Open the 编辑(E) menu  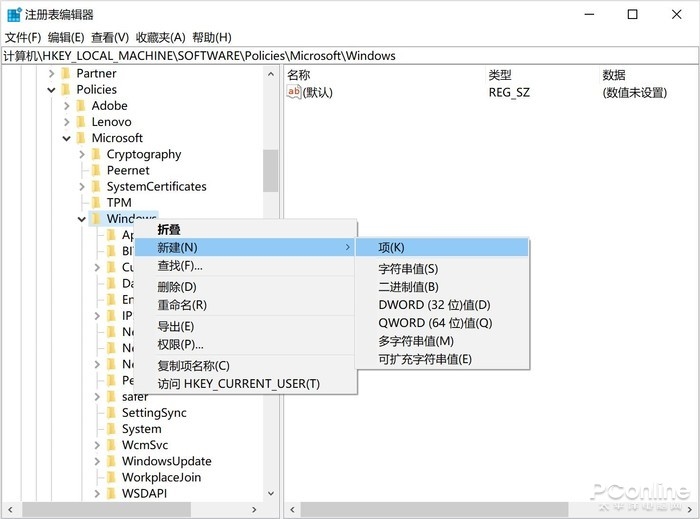pyautogui.click(x=66, y=37)
